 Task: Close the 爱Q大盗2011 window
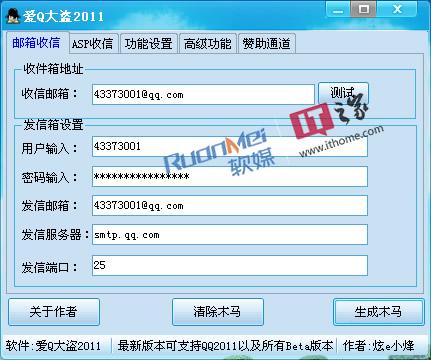pos(397,9)
